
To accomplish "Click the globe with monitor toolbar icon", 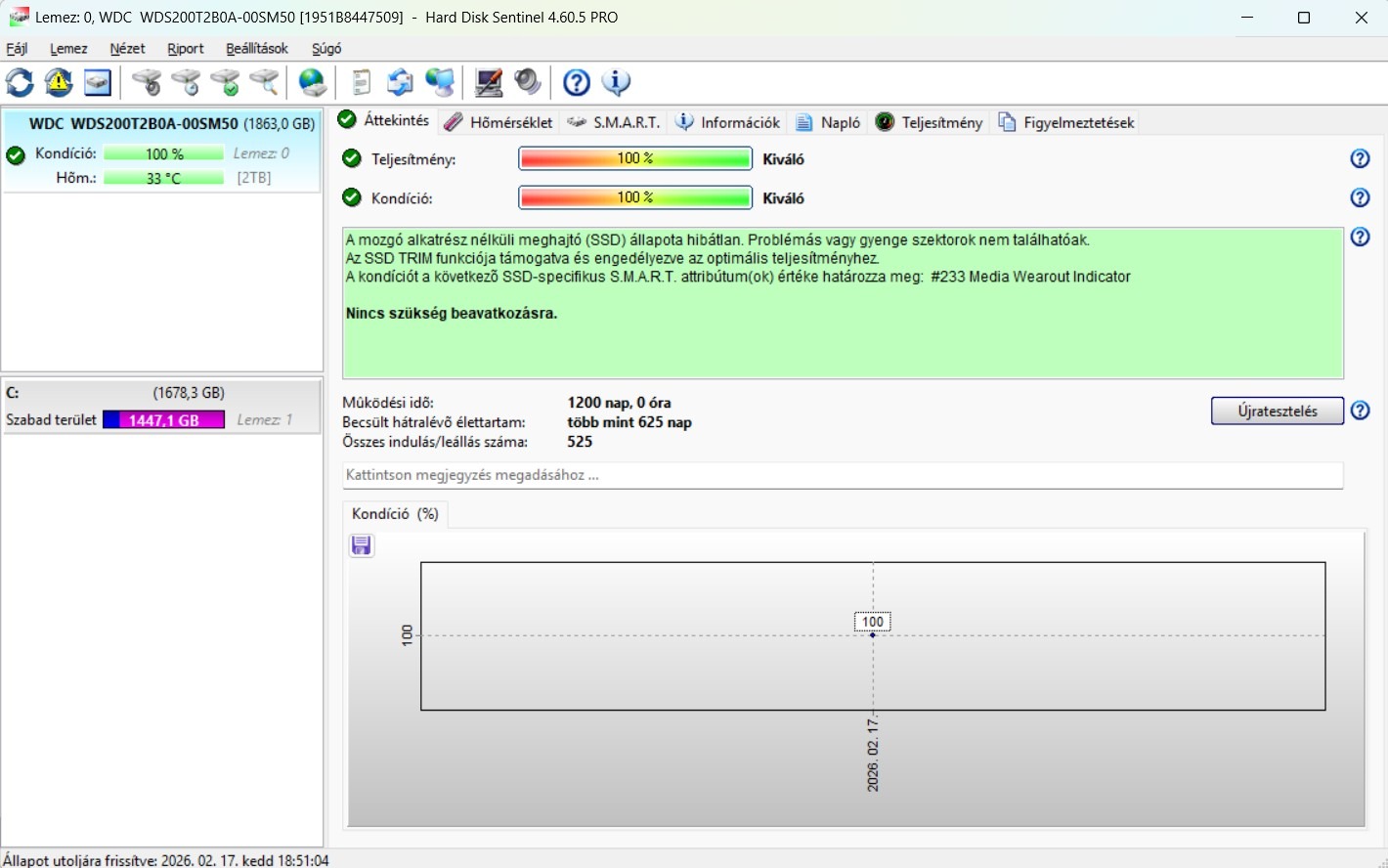I will (x=440, y=83).
